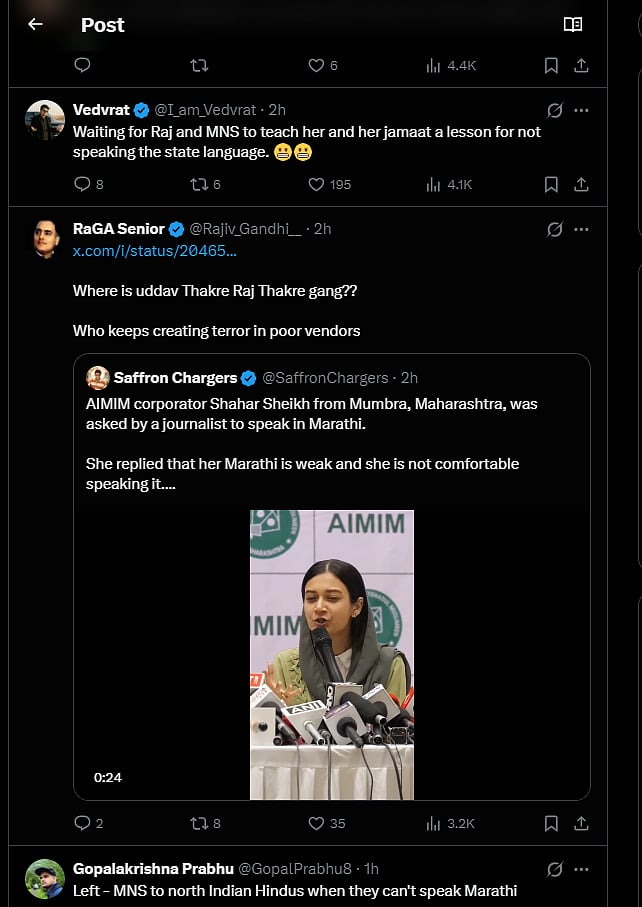
Task: Repost RaGA Senior's post with 8 reposts
Action: pyautogui.click(x=199, y=823)
